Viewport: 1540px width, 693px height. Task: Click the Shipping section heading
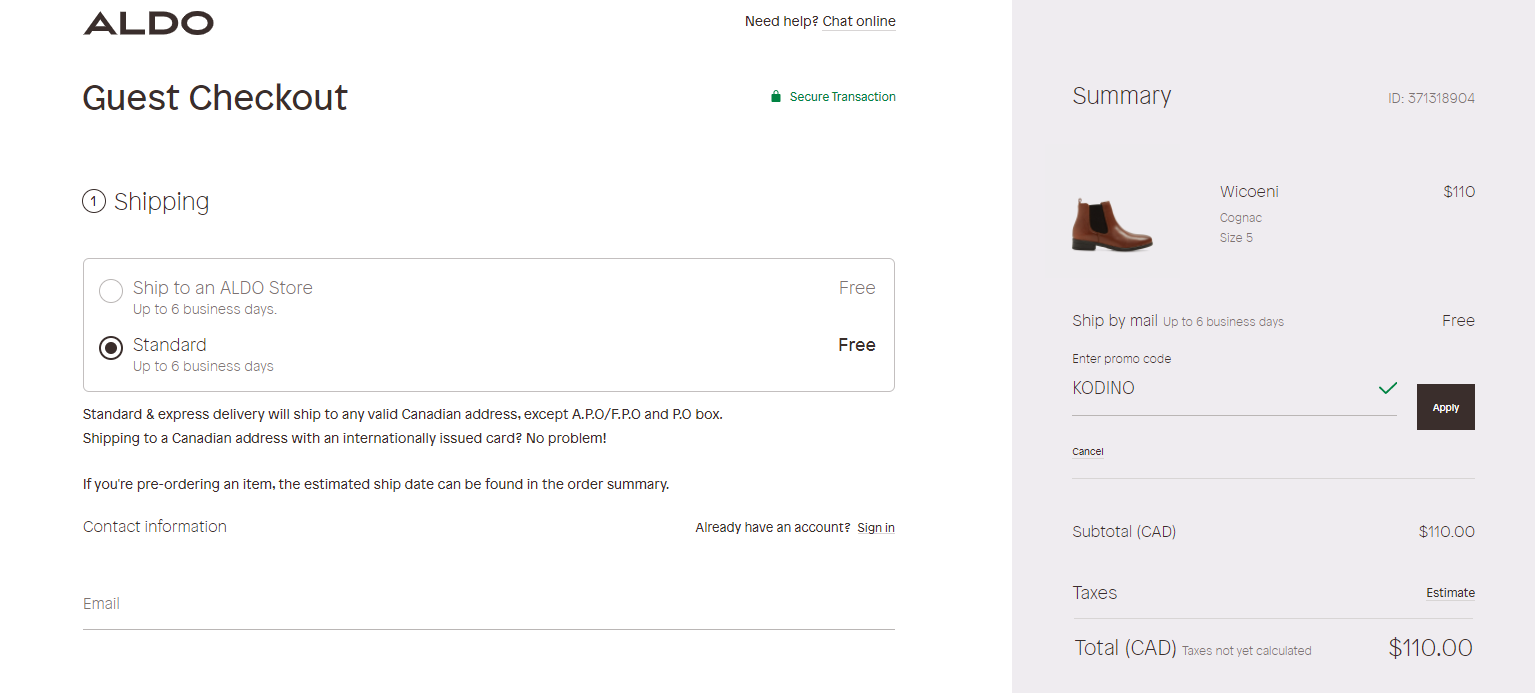(161, 202)
